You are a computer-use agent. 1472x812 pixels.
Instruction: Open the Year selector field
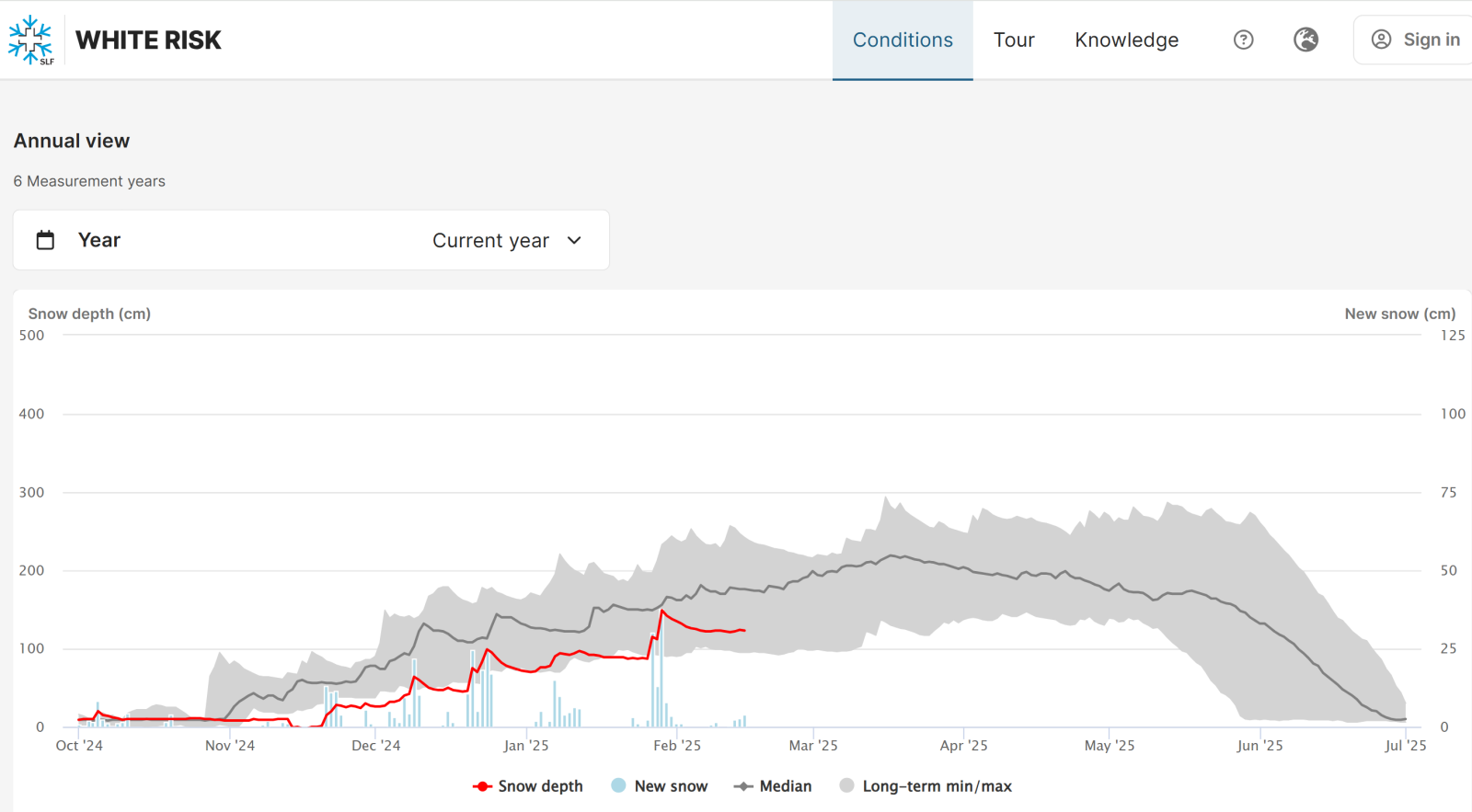click(x=311, y=240)
